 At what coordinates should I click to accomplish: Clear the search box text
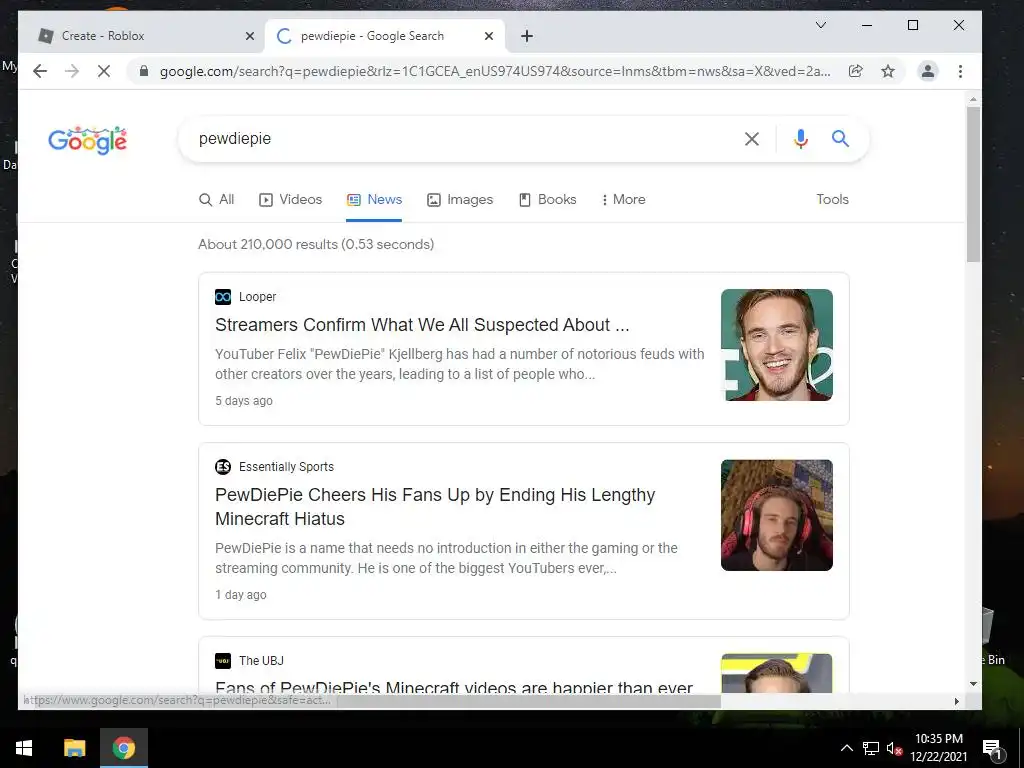(x=752, y=138)
